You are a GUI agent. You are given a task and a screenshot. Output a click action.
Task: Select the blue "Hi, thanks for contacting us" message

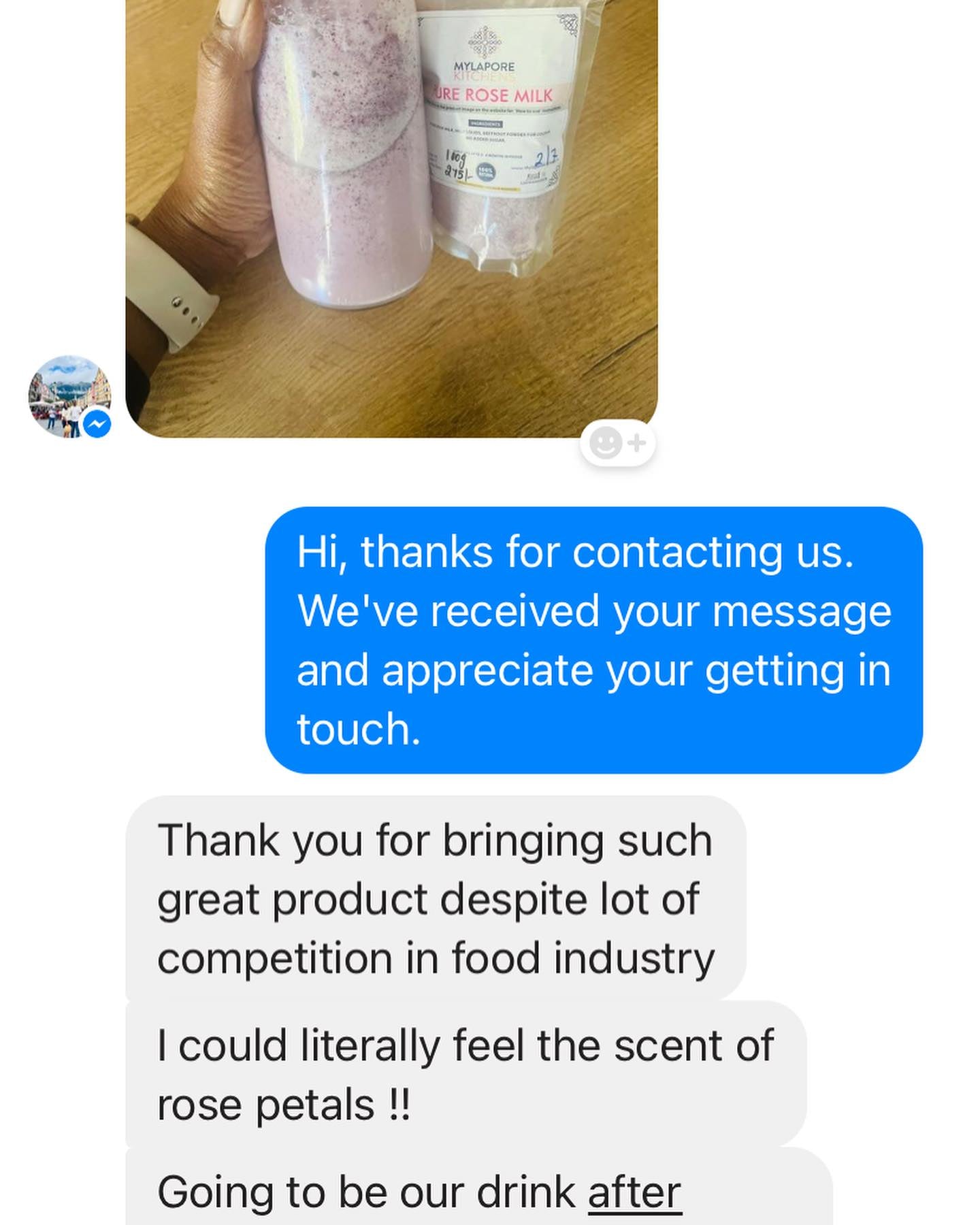point(593,640)
